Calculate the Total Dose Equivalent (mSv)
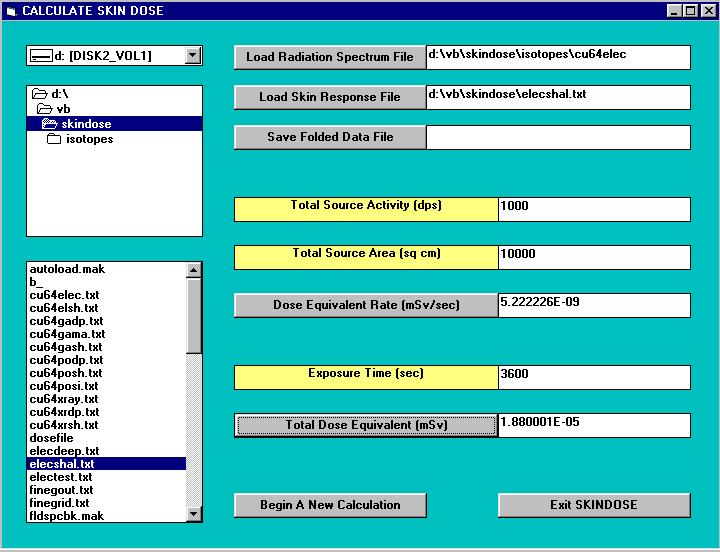The image size is (720, 552). (x=365, y=425)
